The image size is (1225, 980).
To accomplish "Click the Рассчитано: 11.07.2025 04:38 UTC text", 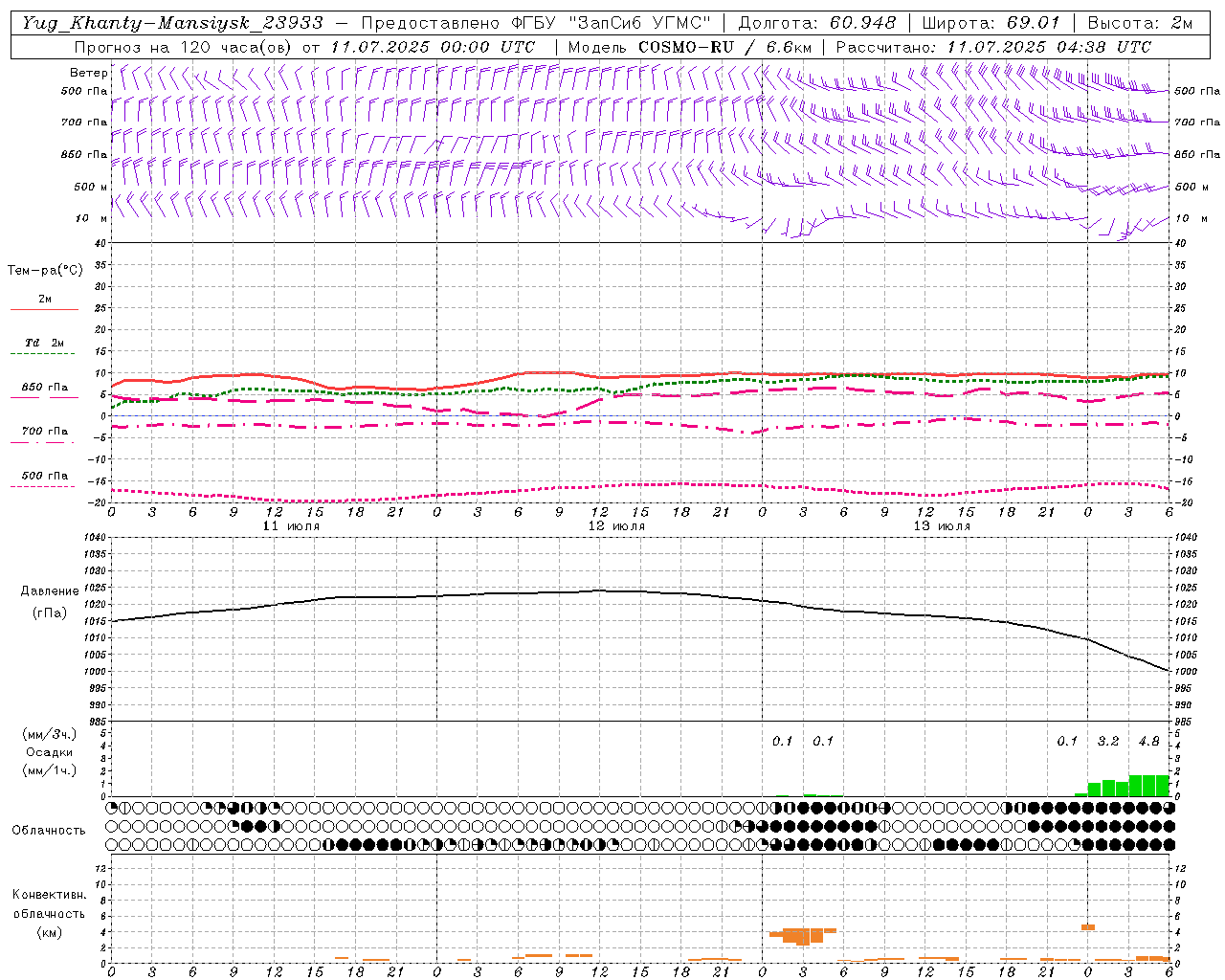I will coord(993,47).
